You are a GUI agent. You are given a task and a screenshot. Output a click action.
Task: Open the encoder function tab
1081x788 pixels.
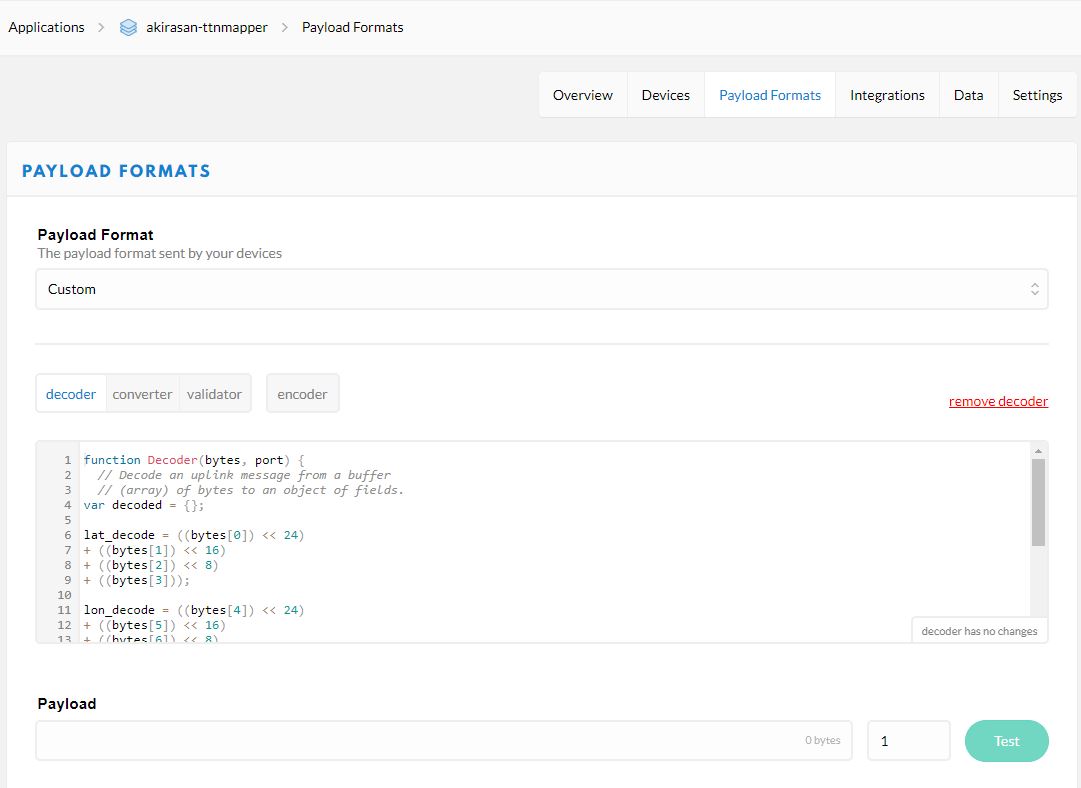(x=302, y=394)
